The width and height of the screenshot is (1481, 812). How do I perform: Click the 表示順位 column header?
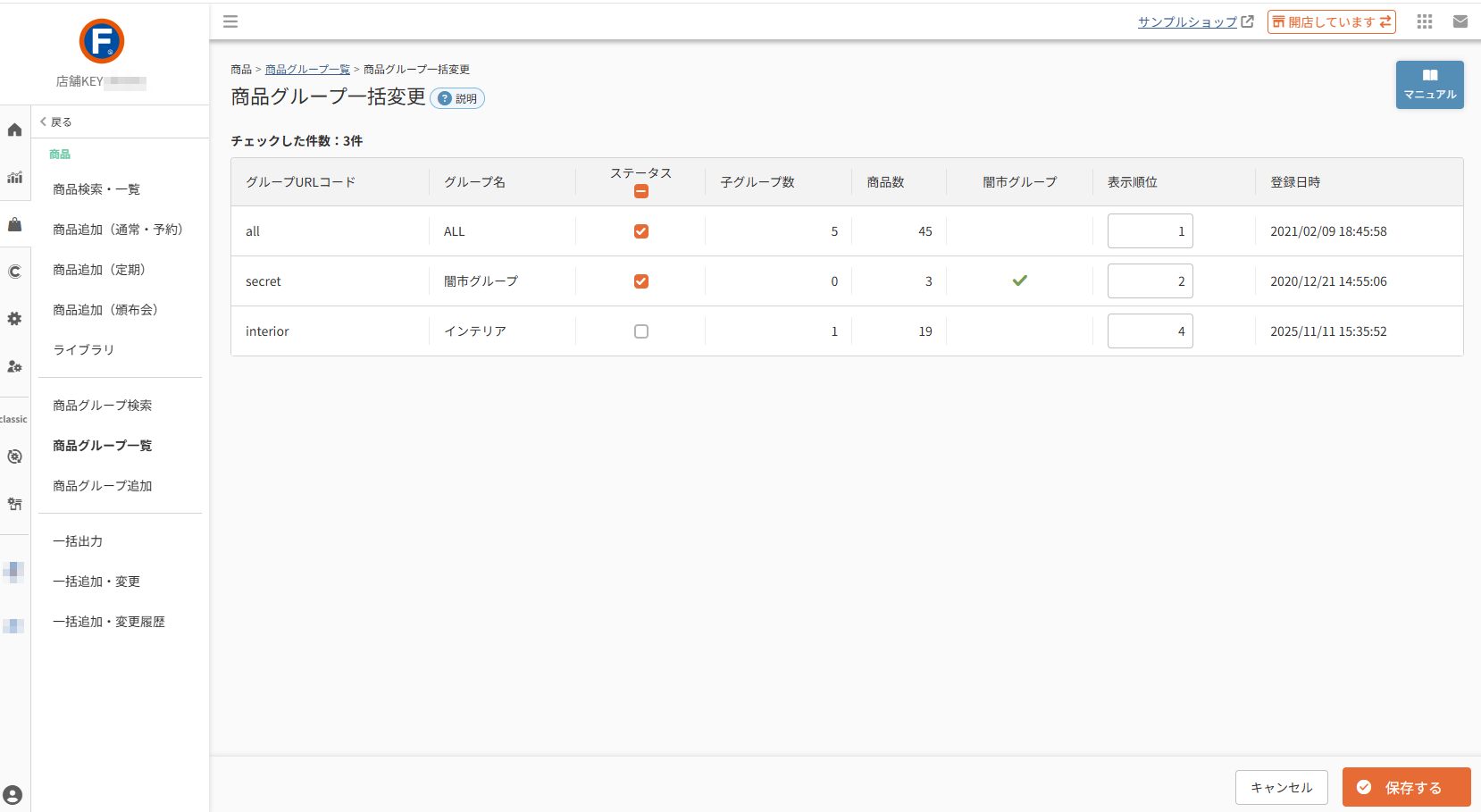tap(1133, 182)
